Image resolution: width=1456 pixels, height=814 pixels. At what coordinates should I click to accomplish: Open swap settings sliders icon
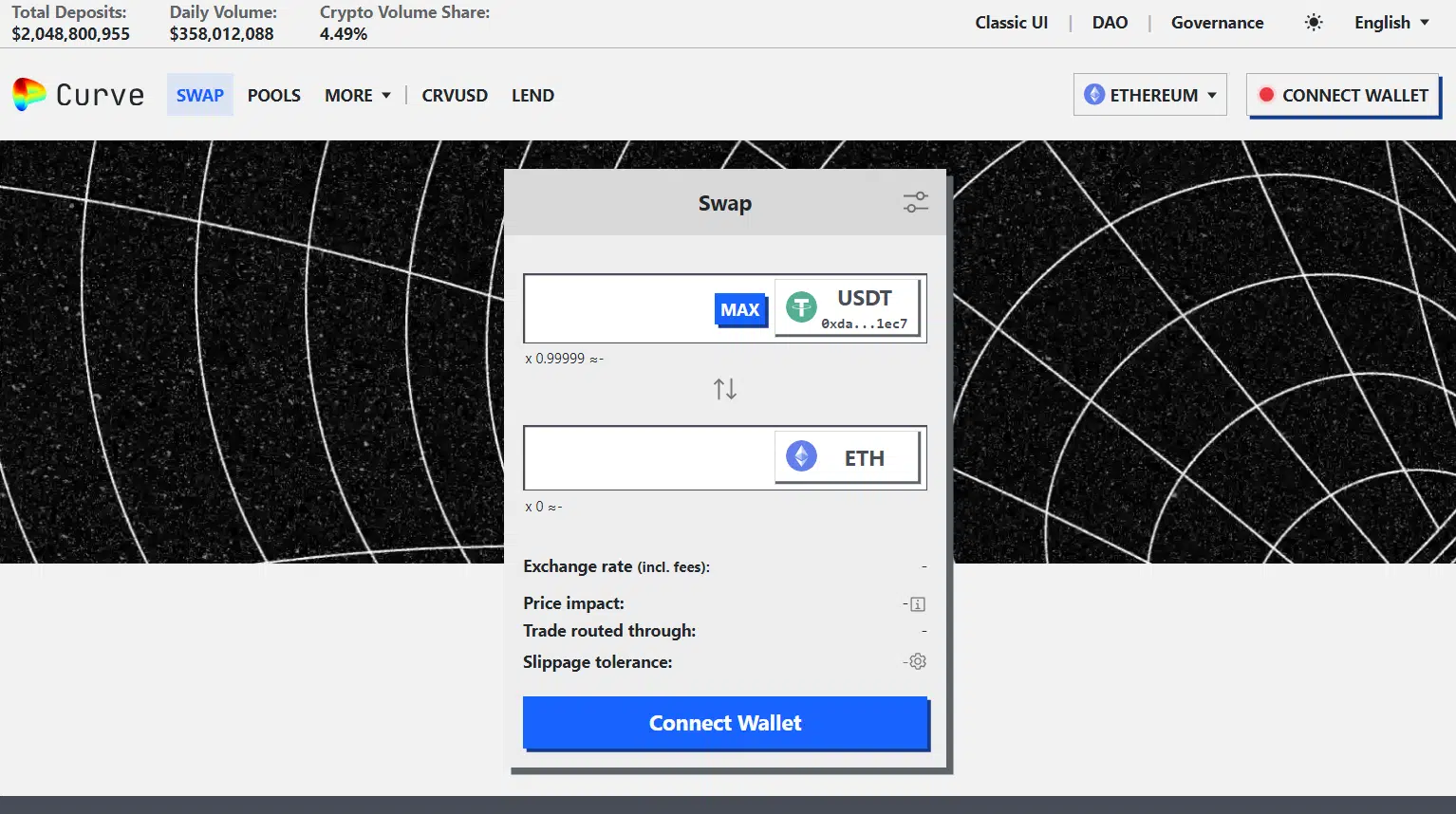915,202
